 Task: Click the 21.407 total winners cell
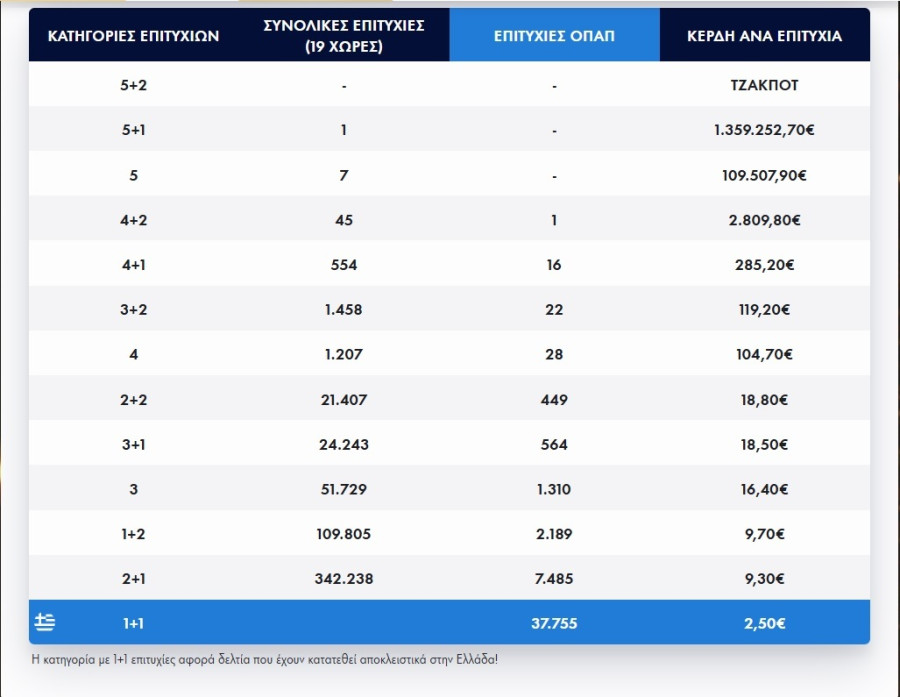click(343, 400)
